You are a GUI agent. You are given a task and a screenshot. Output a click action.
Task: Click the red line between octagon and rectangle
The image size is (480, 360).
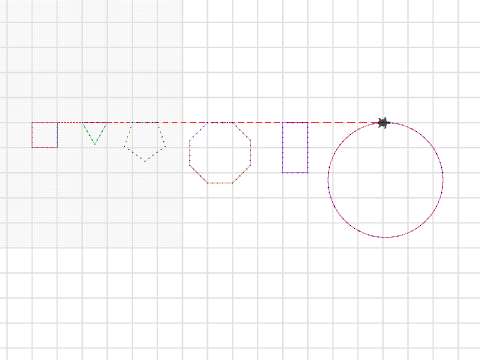257,123
